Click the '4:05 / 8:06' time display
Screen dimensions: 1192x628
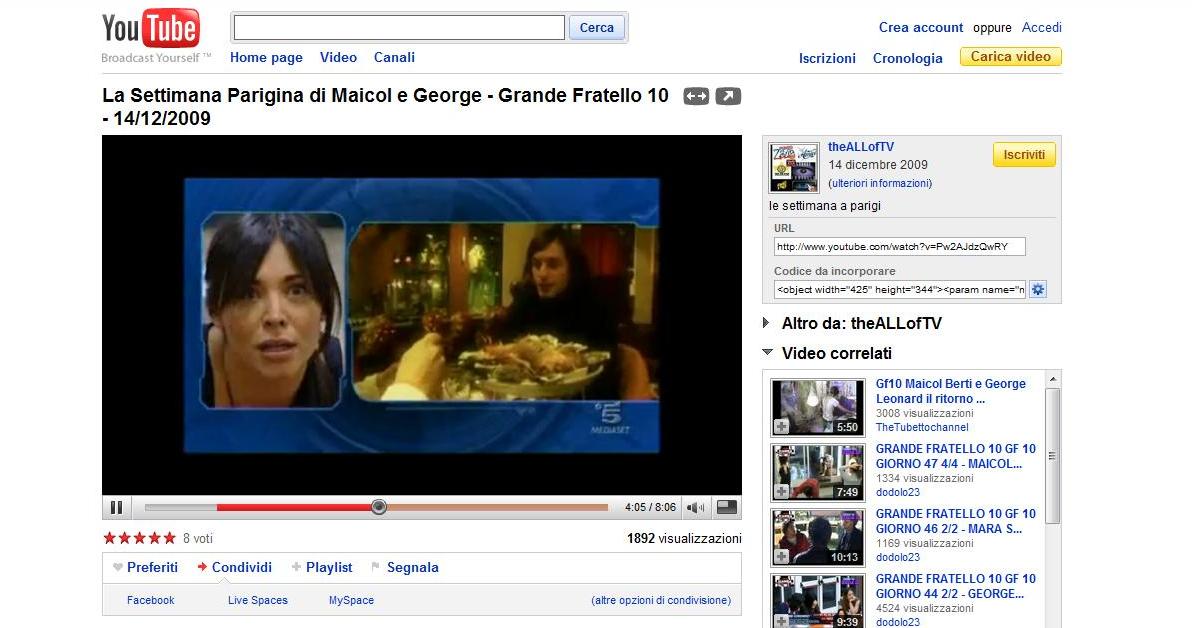pyautogui.click(x=650, y=507)
